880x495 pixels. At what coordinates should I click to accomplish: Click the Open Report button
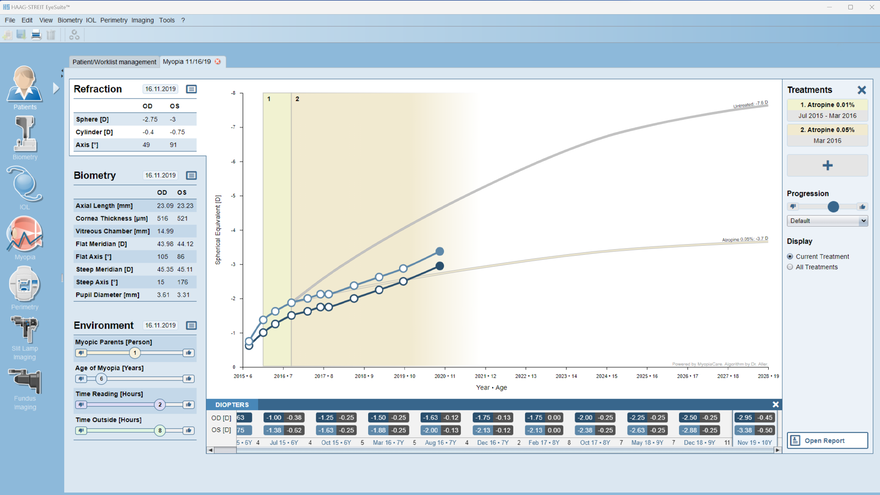[827, 441]
